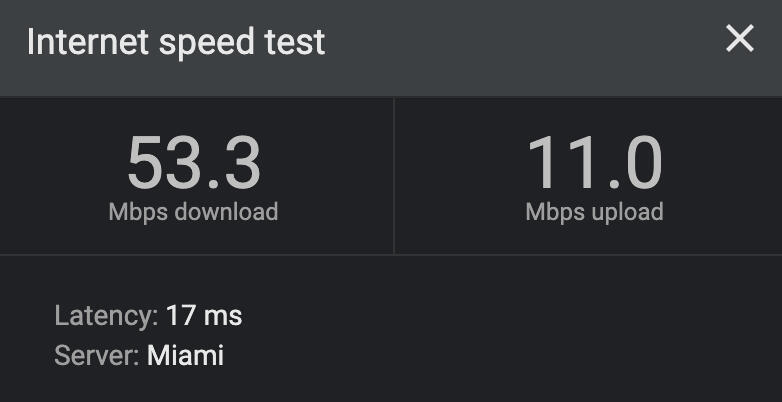Click blank area right of 17 ms
This screenshot has height=402, width=782.
point(450,317)
